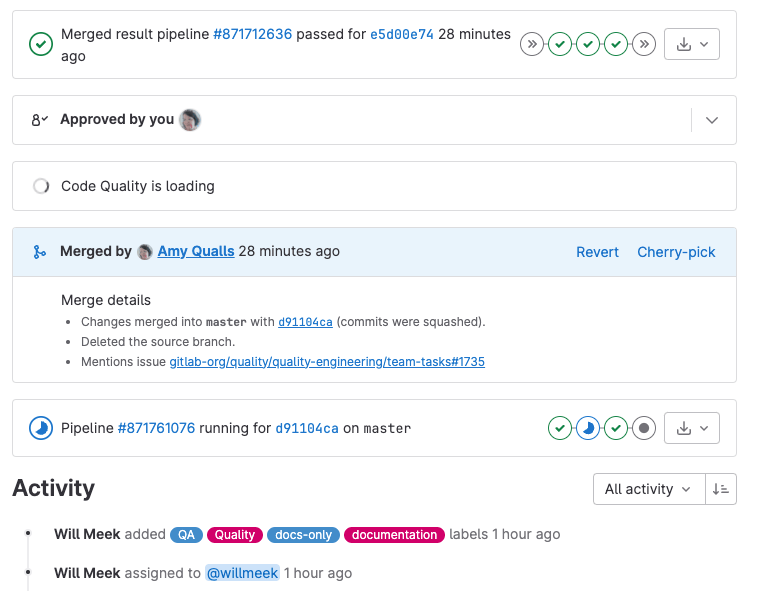Click the approver avatar next to Approved by you
757x591 pixels.
click(190, 120)
